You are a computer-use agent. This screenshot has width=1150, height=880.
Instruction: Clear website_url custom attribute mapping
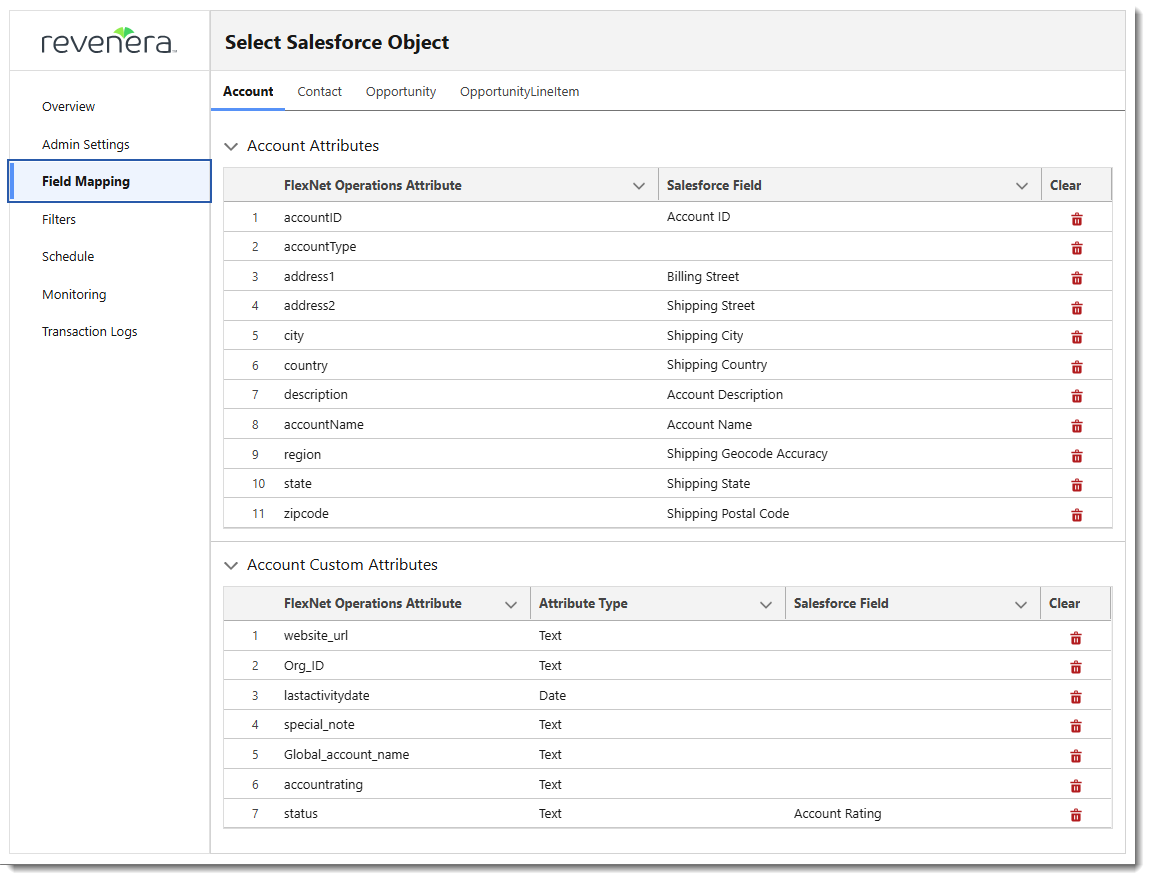pos(1076,638)
